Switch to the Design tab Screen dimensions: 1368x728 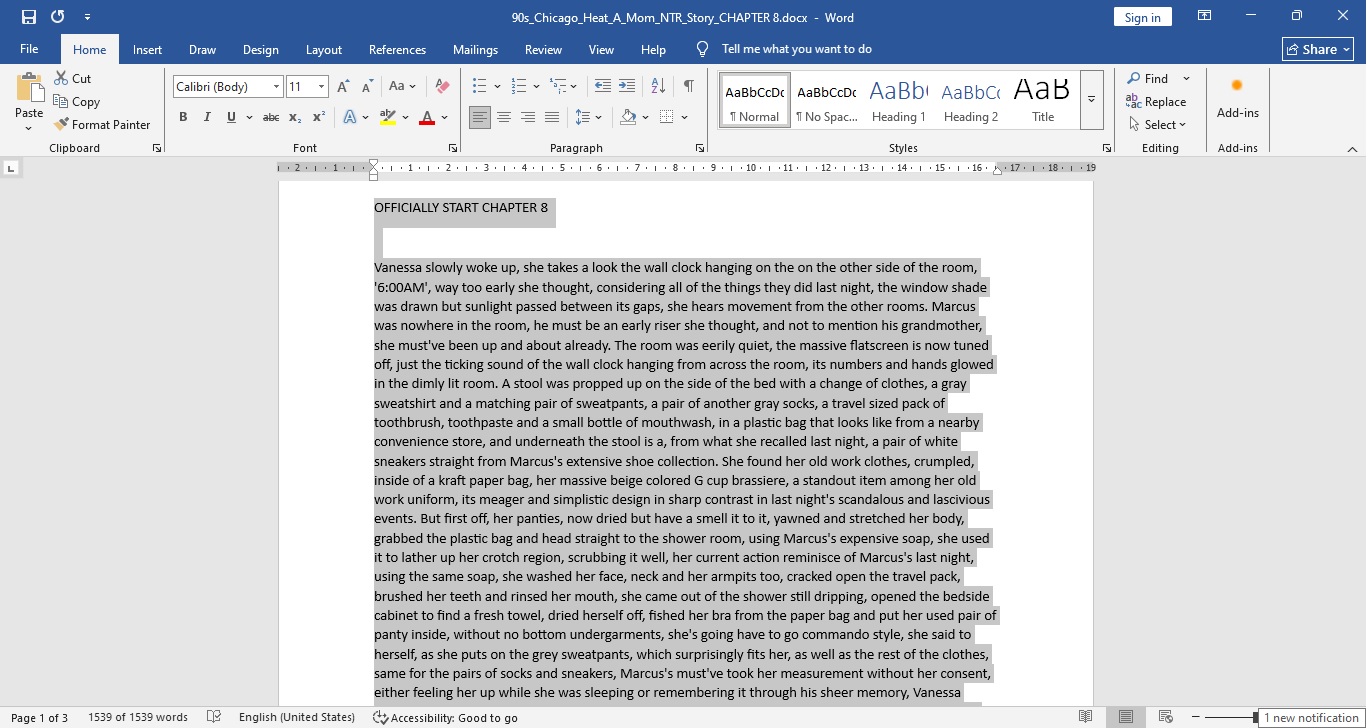(261, 50)
